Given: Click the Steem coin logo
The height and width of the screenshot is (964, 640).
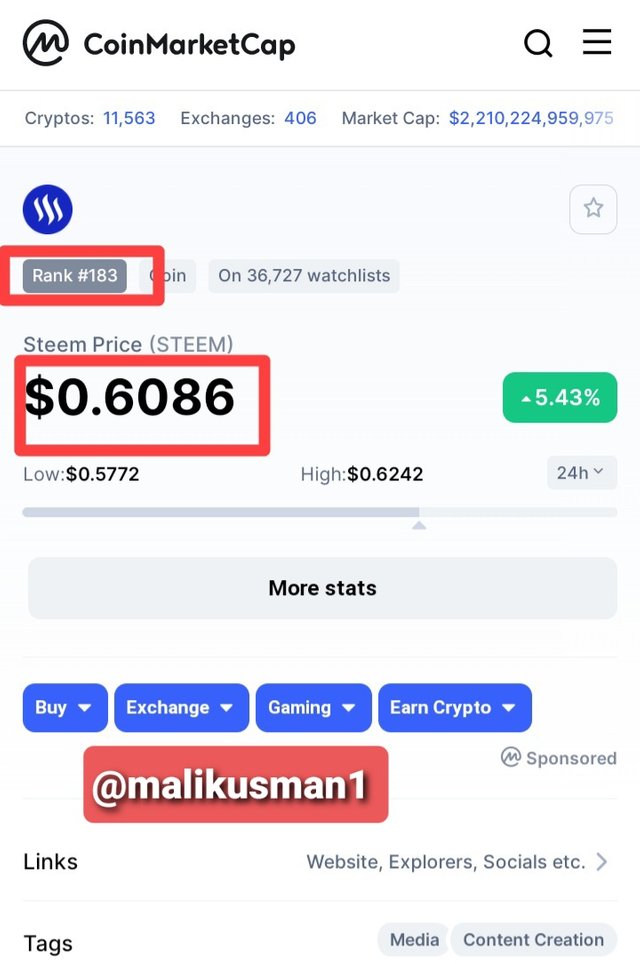Looking at the screenshot, I should (x=47, y=209).
